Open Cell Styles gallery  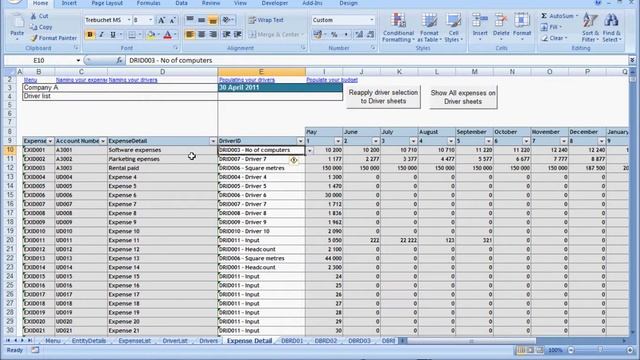click(x=453, y=27)
